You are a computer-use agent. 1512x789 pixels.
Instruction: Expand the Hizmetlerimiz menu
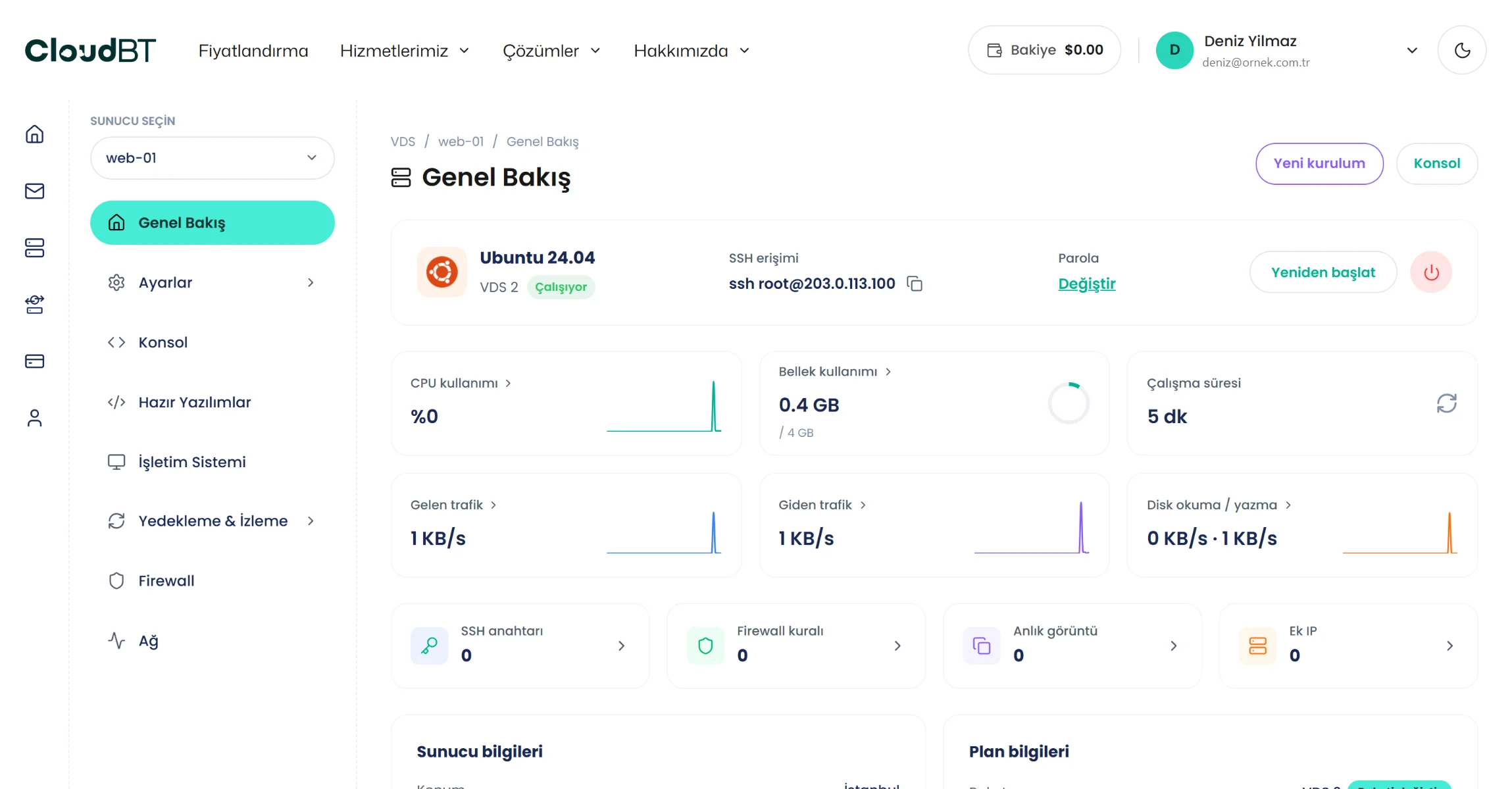point(404,51)
